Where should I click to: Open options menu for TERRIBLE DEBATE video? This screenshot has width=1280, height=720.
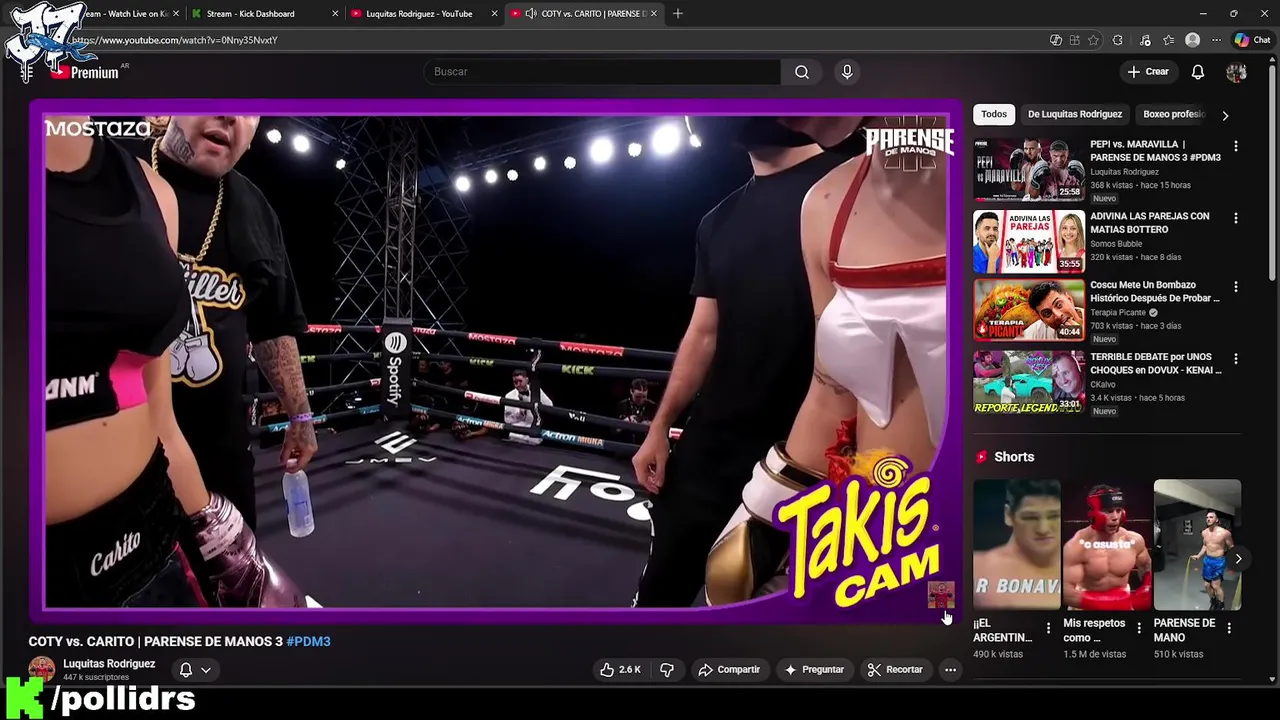tap(1235, 359)
